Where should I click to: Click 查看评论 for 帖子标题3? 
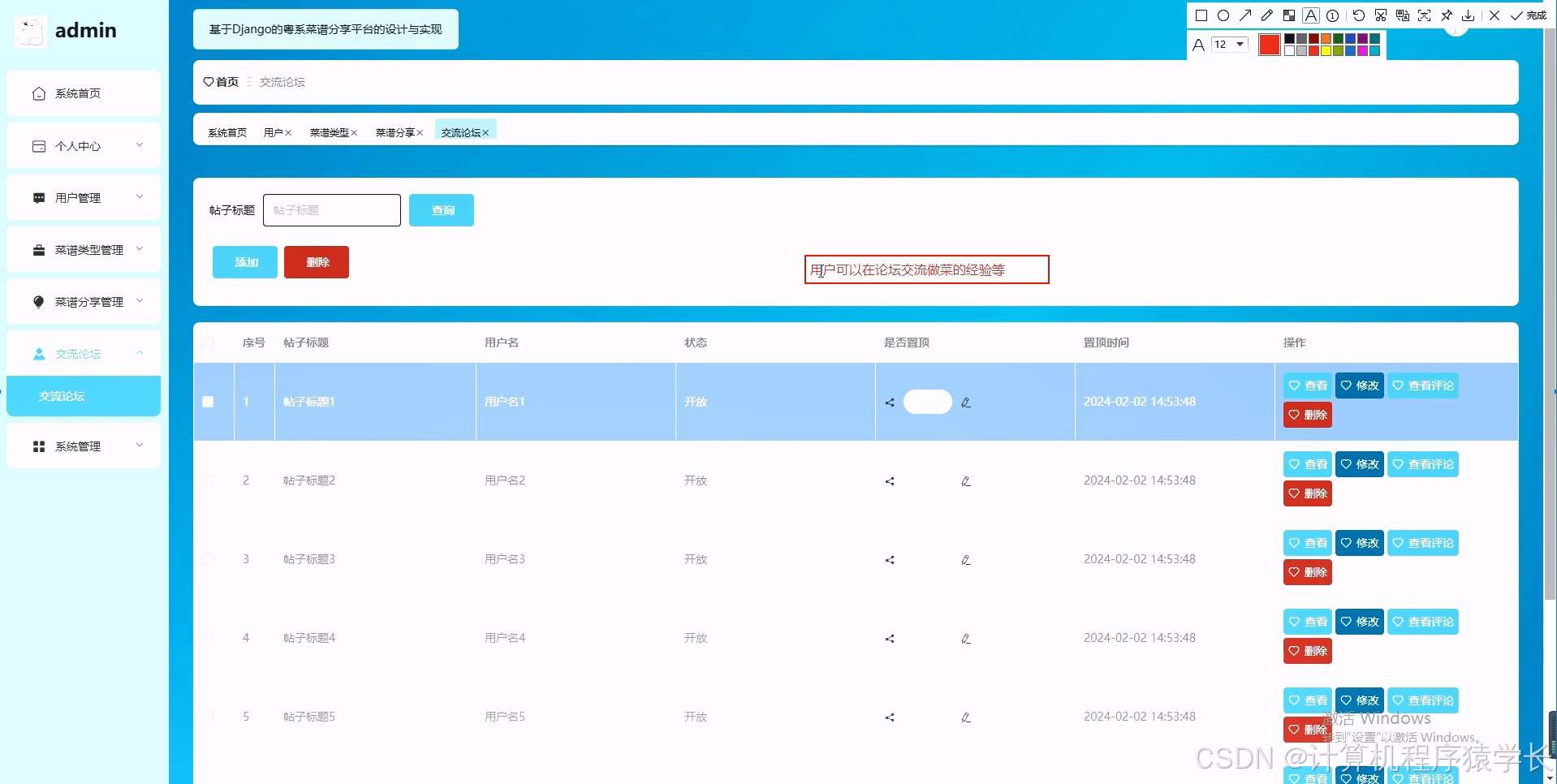[x=1423, y=543]
